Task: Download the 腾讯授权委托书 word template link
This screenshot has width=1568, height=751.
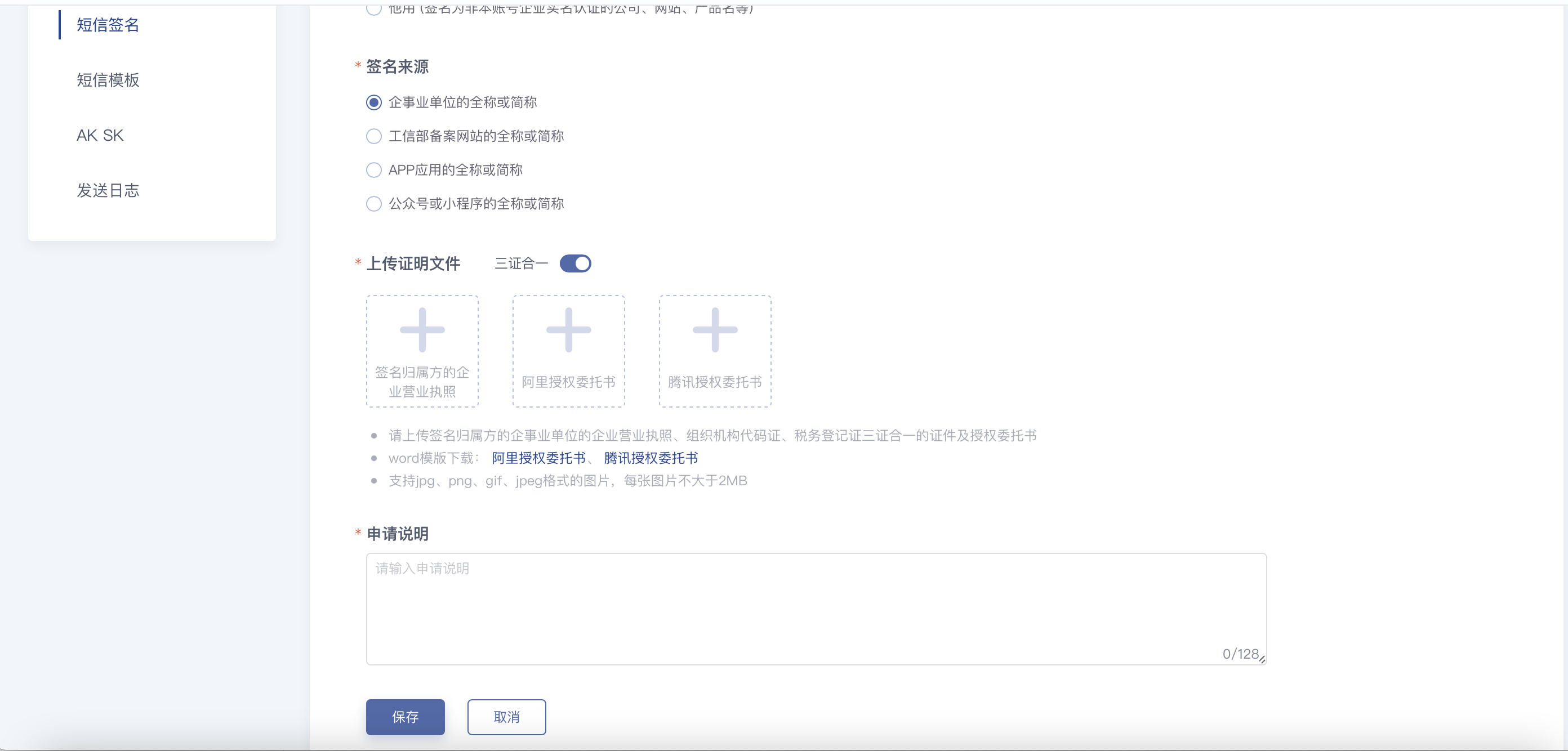Action: (x=651, y=458)
